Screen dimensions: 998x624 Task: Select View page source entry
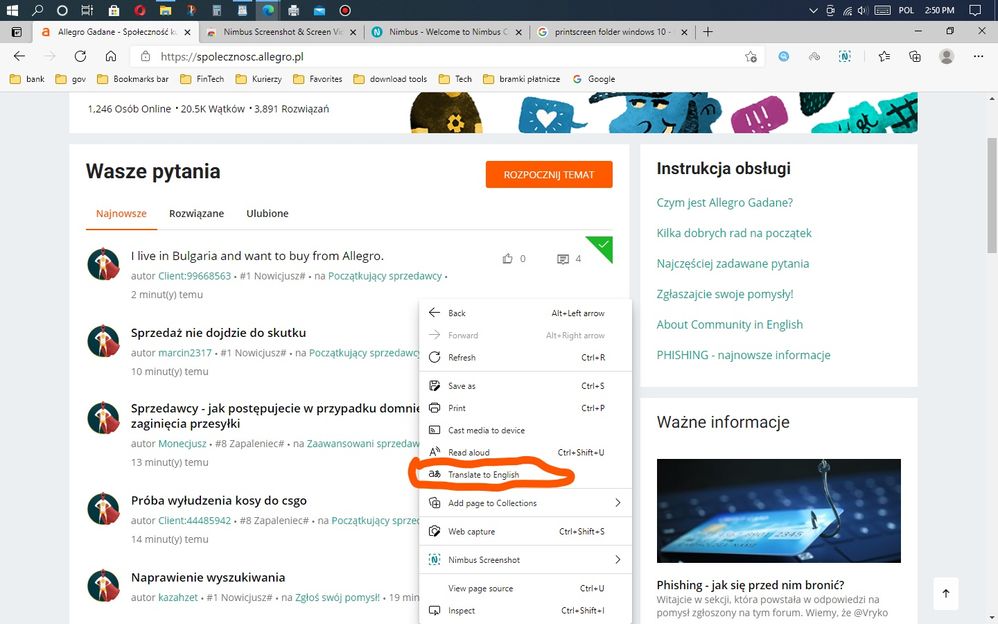coord(525,588)
